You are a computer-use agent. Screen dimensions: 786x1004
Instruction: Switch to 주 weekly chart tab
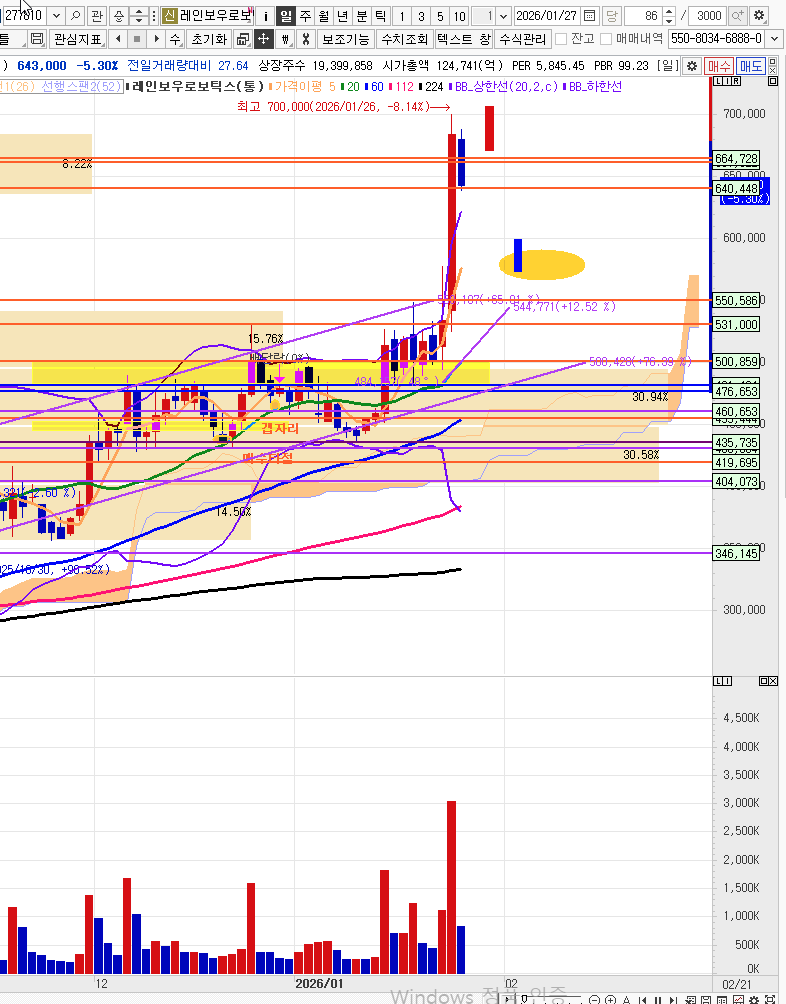(x=304, y=16)
